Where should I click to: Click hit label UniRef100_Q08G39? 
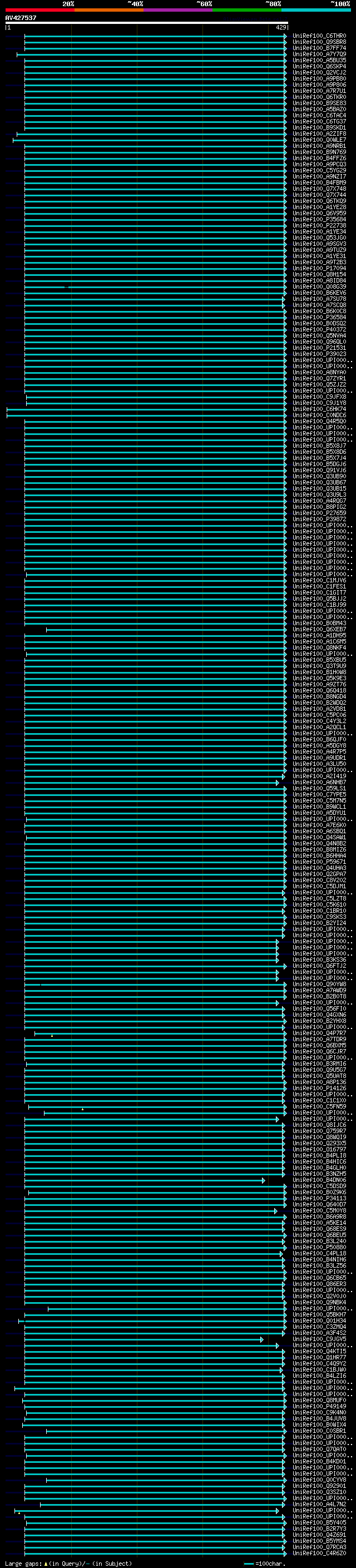[x=319, y=286]
